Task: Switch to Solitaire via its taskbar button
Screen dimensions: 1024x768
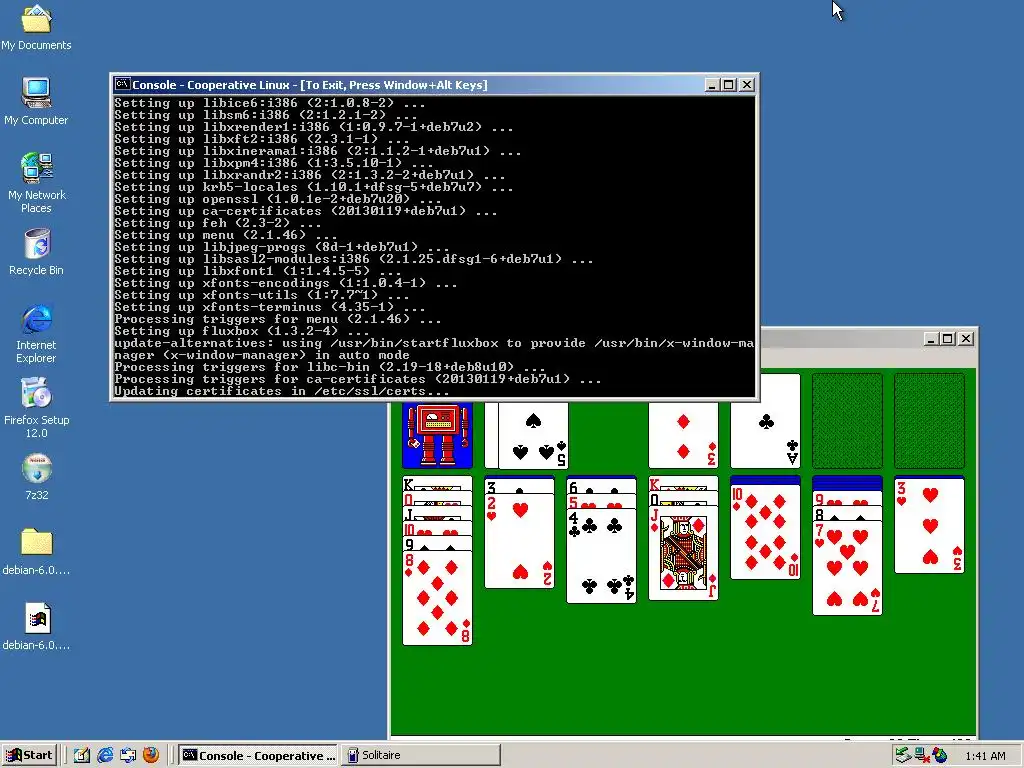Action: [421, 755]
